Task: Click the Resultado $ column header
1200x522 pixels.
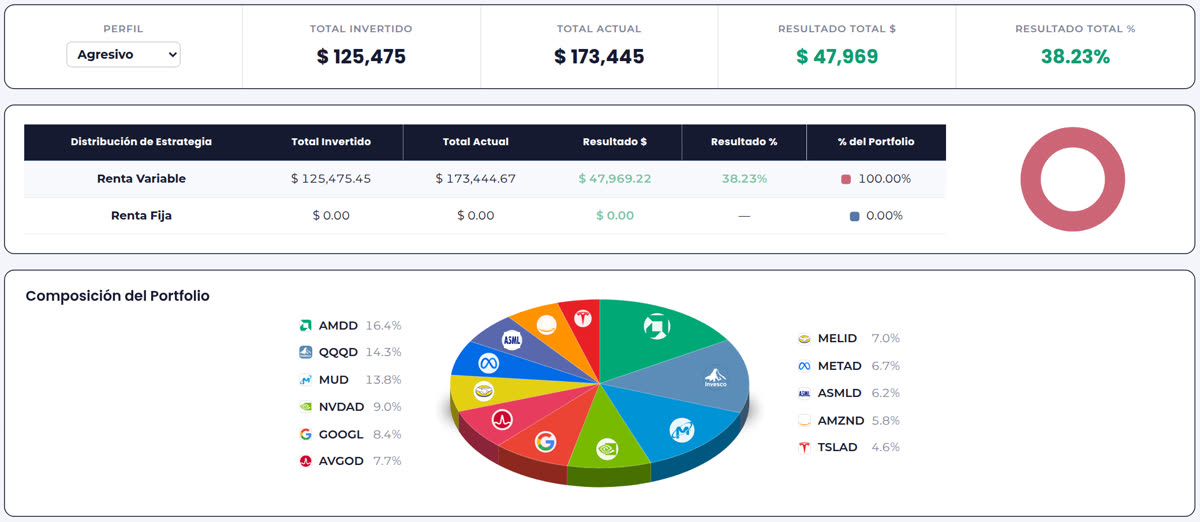Action: tap(615, 142)
